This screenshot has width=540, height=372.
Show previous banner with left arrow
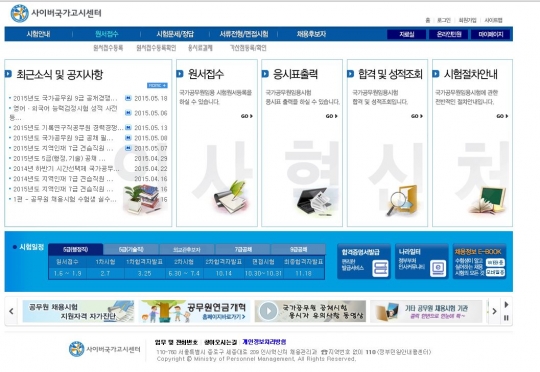click(x=11, y=311)
